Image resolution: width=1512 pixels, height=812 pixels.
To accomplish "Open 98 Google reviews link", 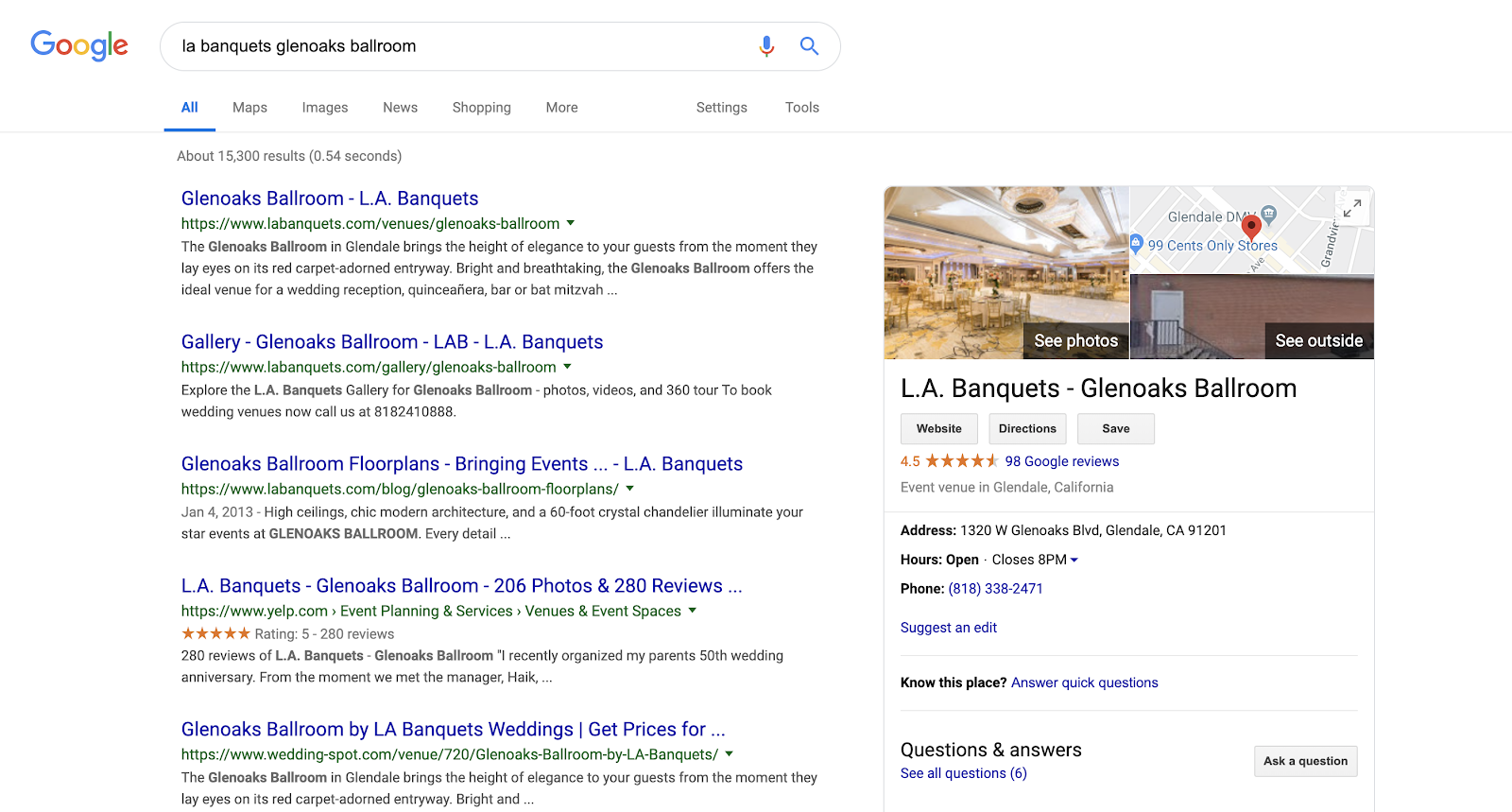I will pyautogui.click(x=1062, y=461).
